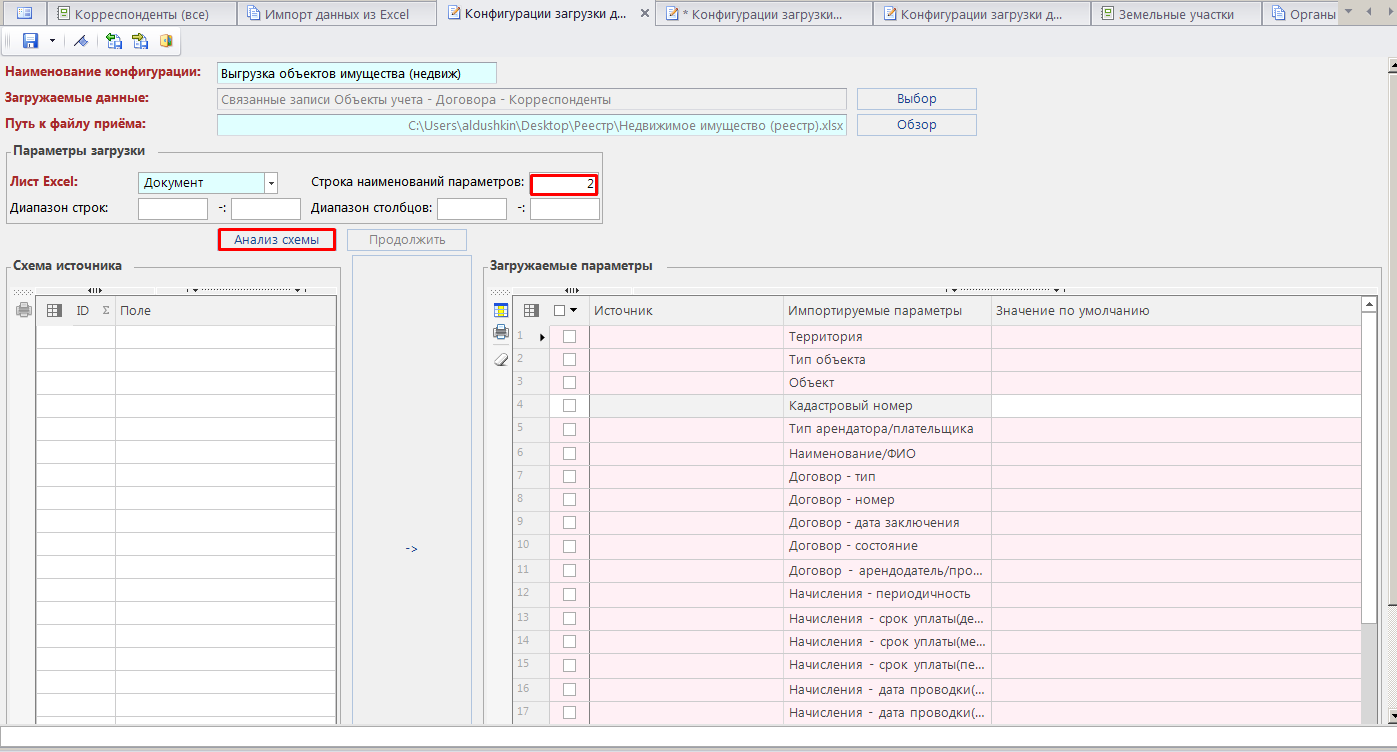Click grid layout icon in parameters header
The width and height of the screenshot is (1397, 752).
click(531, 311)
